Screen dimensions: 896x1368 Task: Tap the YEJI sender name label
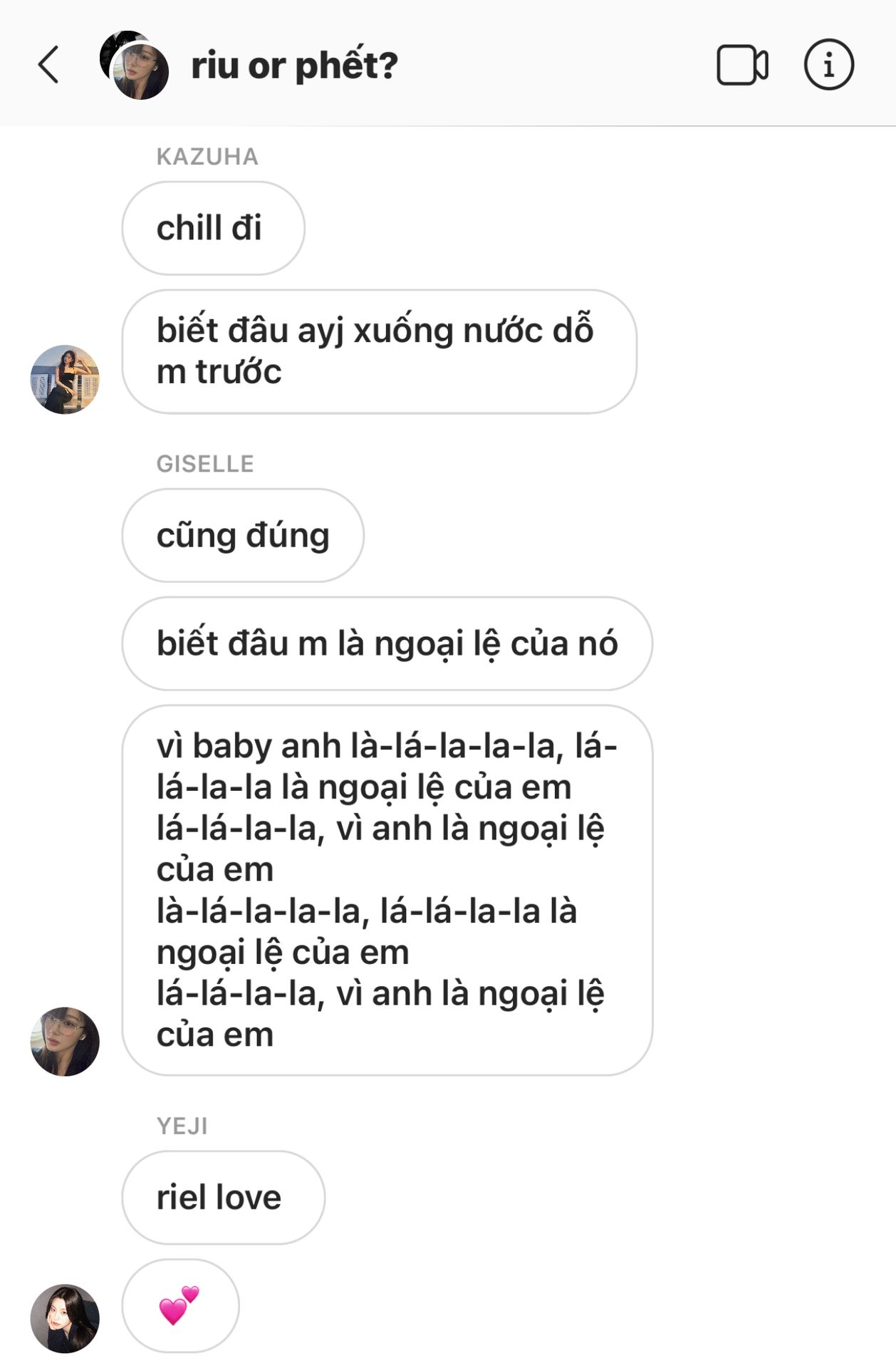click(x=182, y=1126)
